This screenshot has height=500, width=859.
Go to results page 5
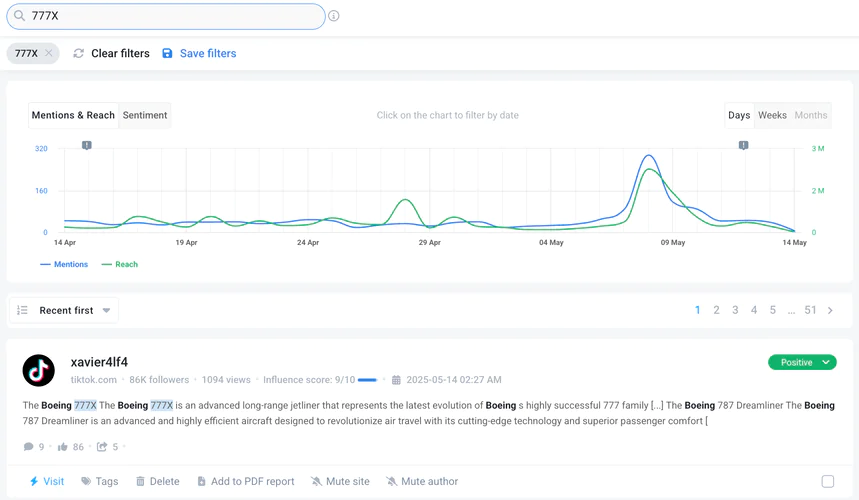pyautogui.click(x=772, y=310)
